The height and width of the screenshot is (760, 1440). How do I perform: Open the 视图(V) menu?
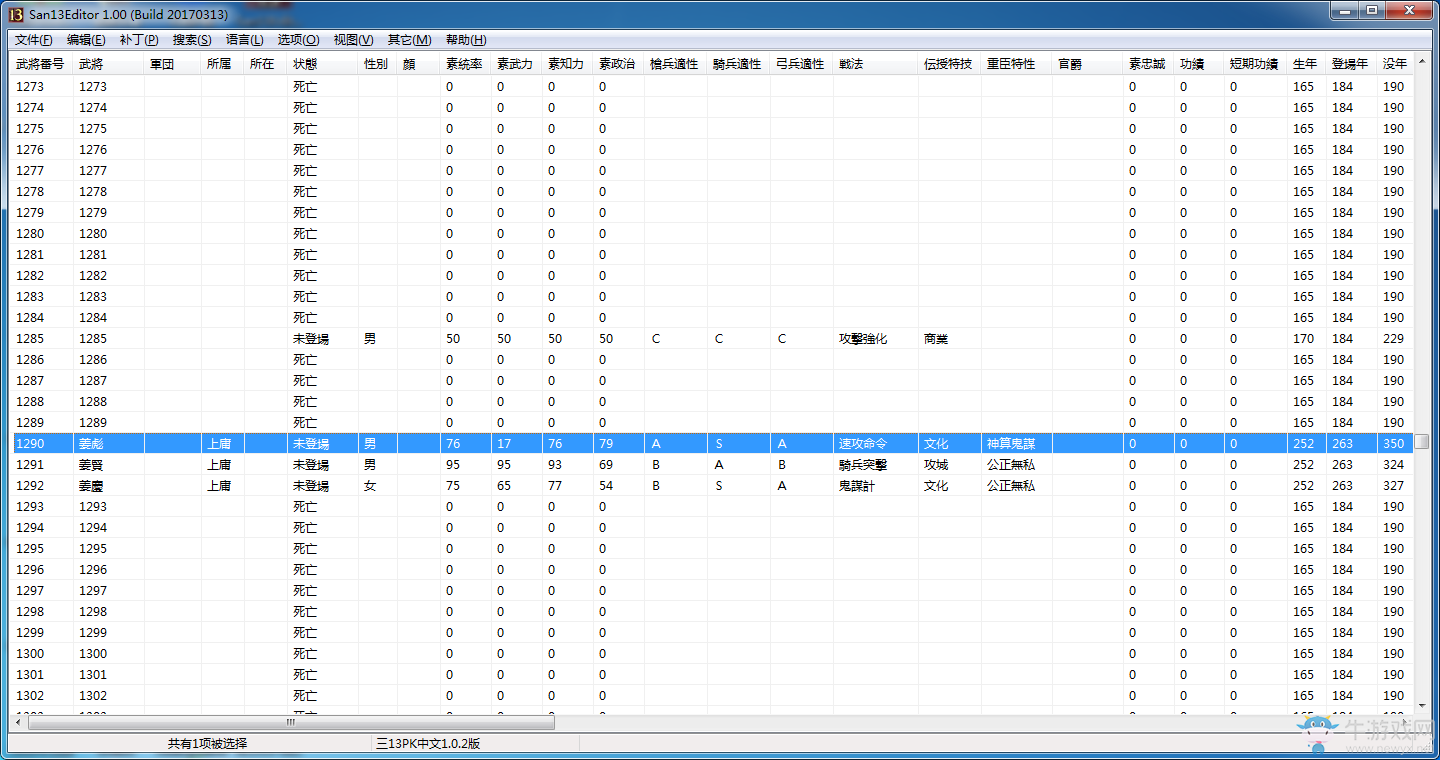[354, 40]
